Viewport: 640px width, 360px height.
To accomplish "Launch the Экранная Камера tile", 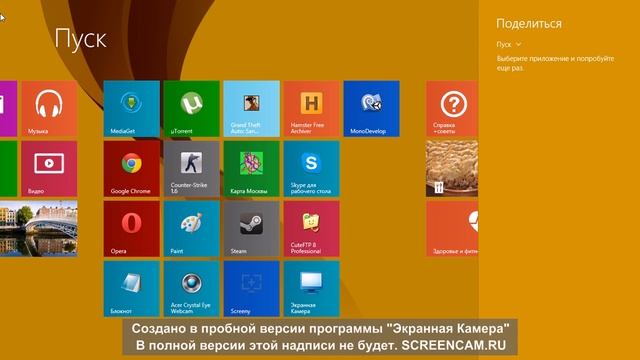I will [x=311, y=289].
